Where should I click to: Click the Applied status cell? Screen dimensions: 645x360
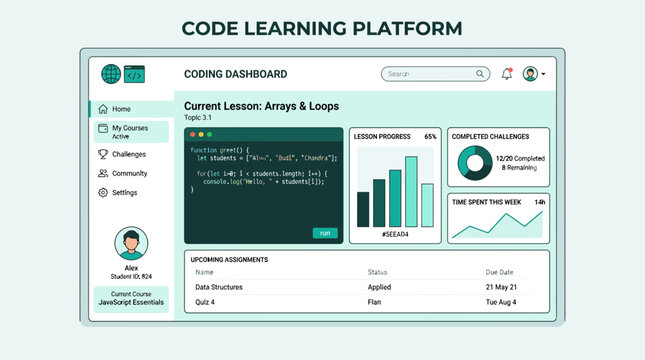pyautogui.click(x=379, y=287)
